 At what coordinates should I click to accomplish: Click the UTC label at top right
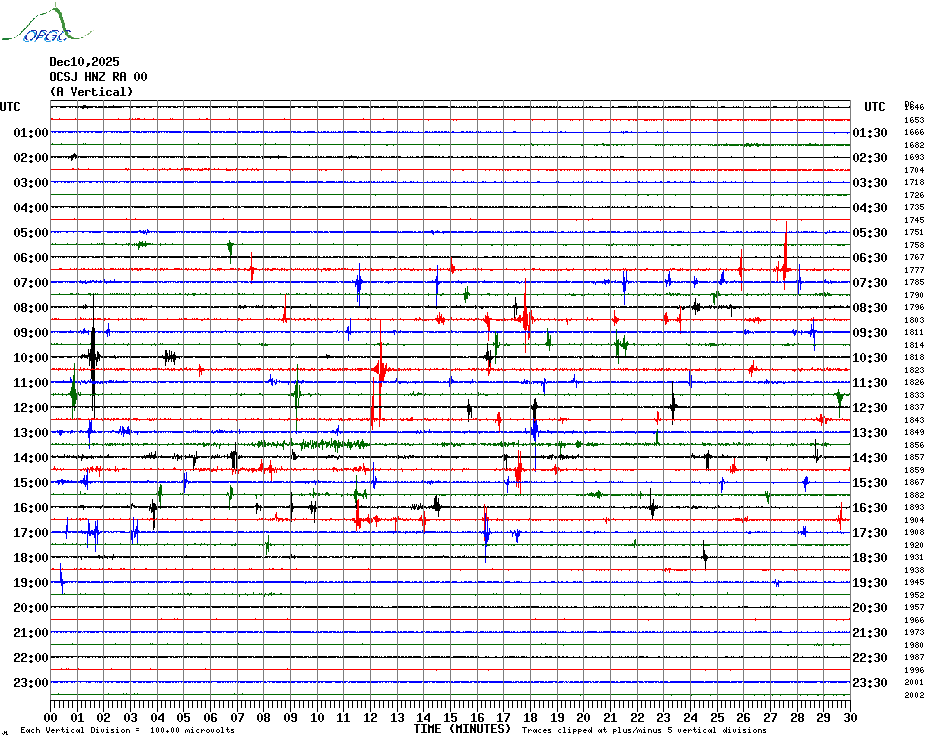coord(875,107)
